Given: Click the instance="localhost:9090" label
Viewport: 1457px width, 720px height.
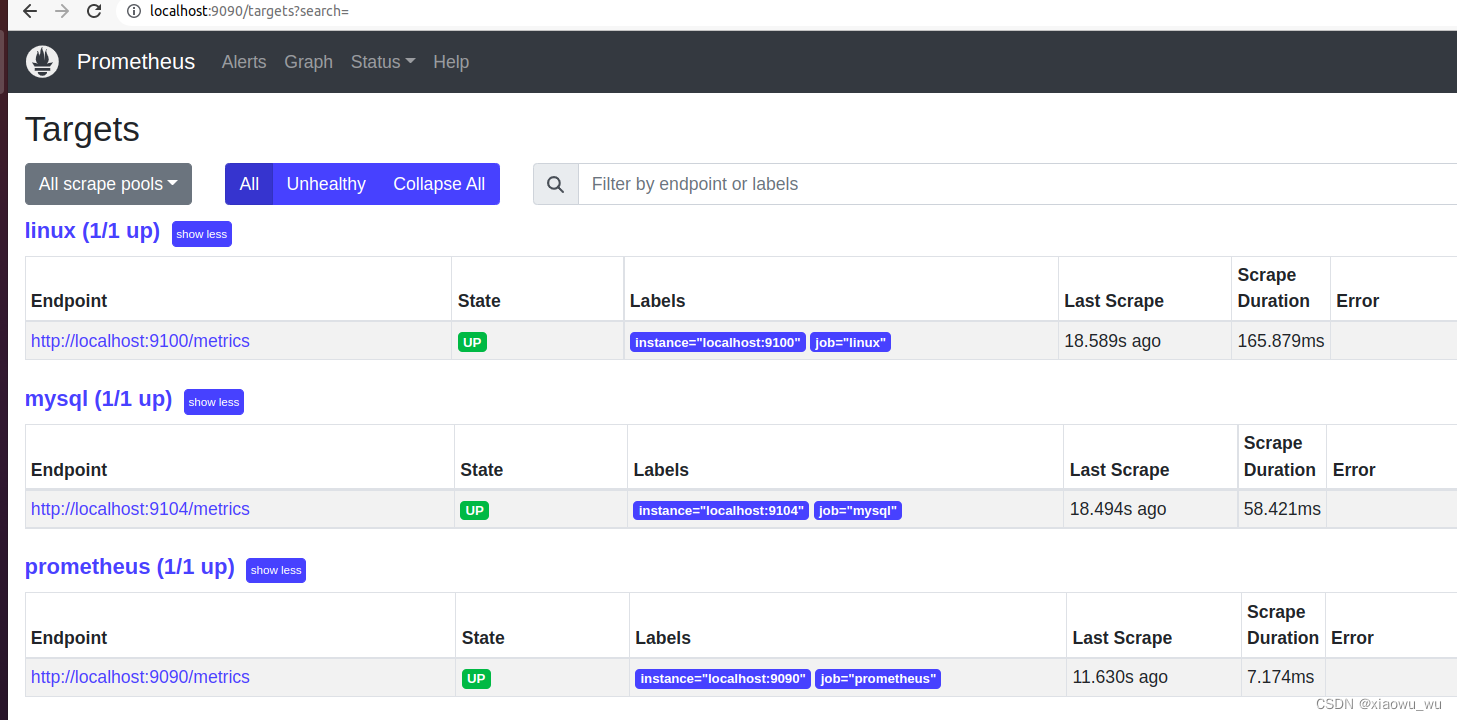Looking at the screenshot, I should click(723, 679).
